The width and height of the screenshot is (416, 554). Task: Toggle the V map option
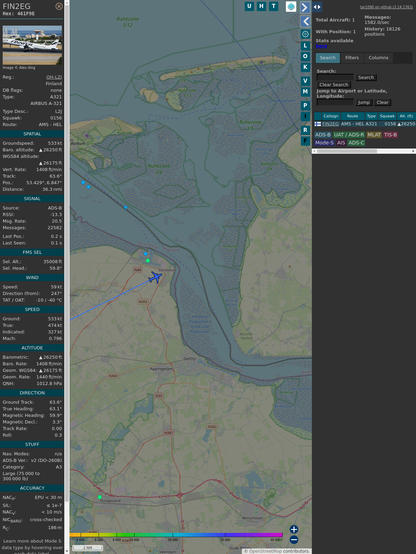tap(305, 81)
